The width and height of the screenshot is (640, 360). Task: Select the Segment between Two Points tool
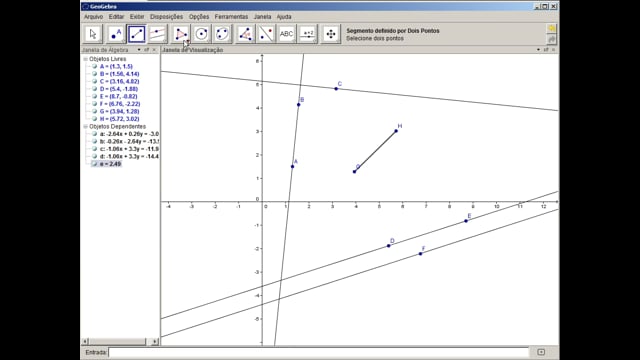click(x=137, y=34)
